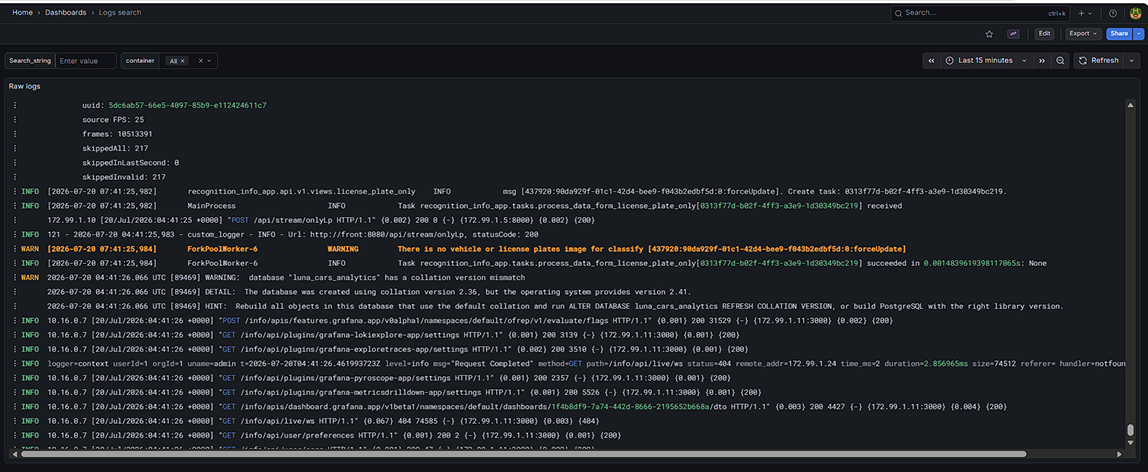Click the Edit button

click(x=1043, y=34)
